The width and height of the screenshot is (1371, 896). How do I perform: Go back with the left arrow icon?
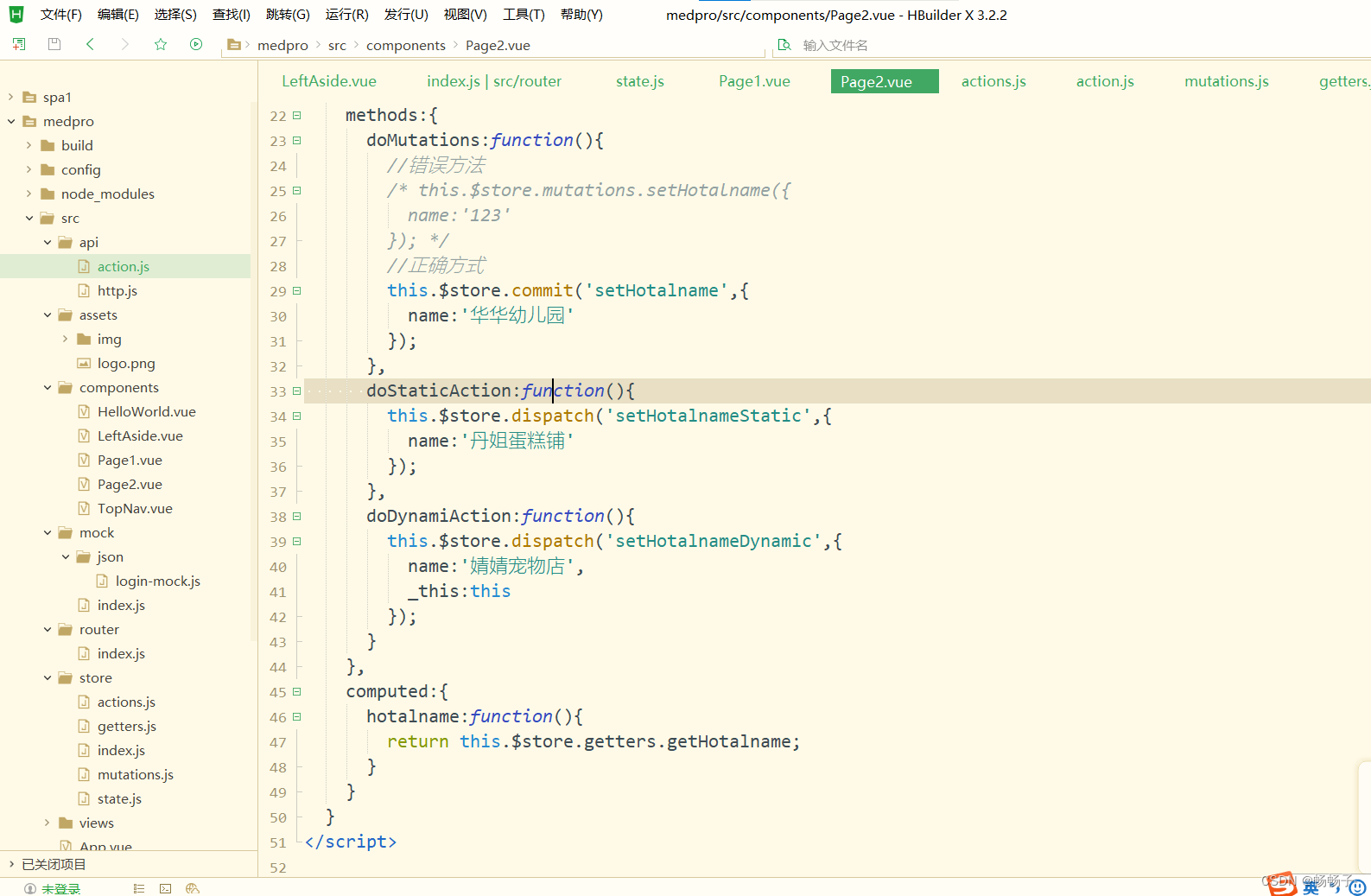pyautogui.click(x=90, y=44)
